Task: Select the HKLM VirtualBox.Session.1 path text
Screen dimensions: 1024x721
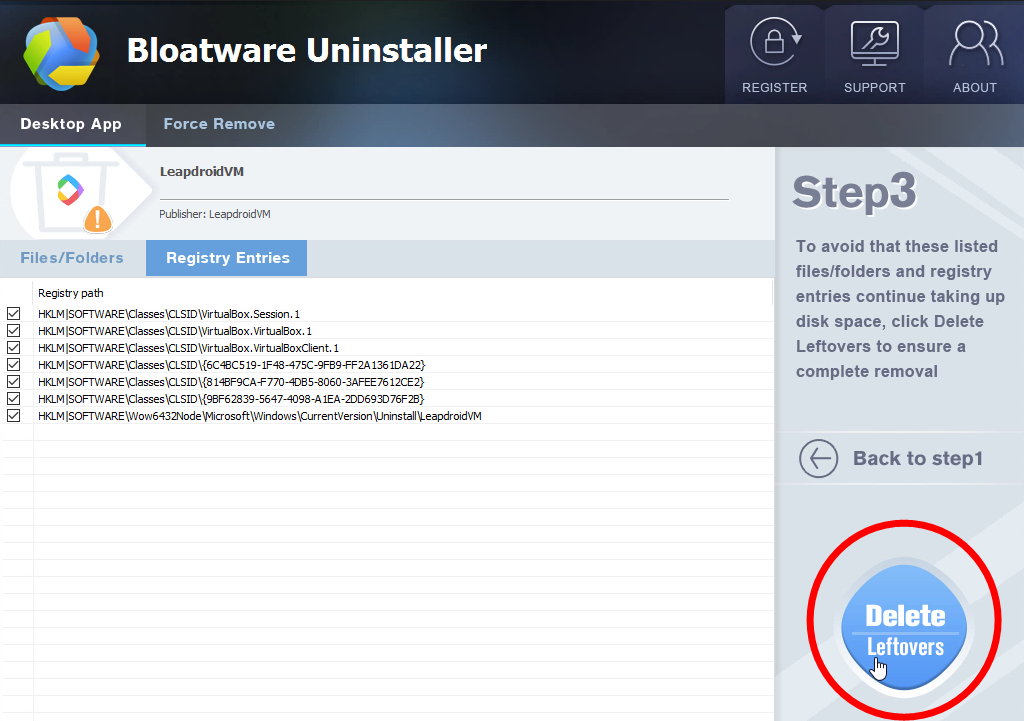Action: pyautogui.click(x=168, y=314)
